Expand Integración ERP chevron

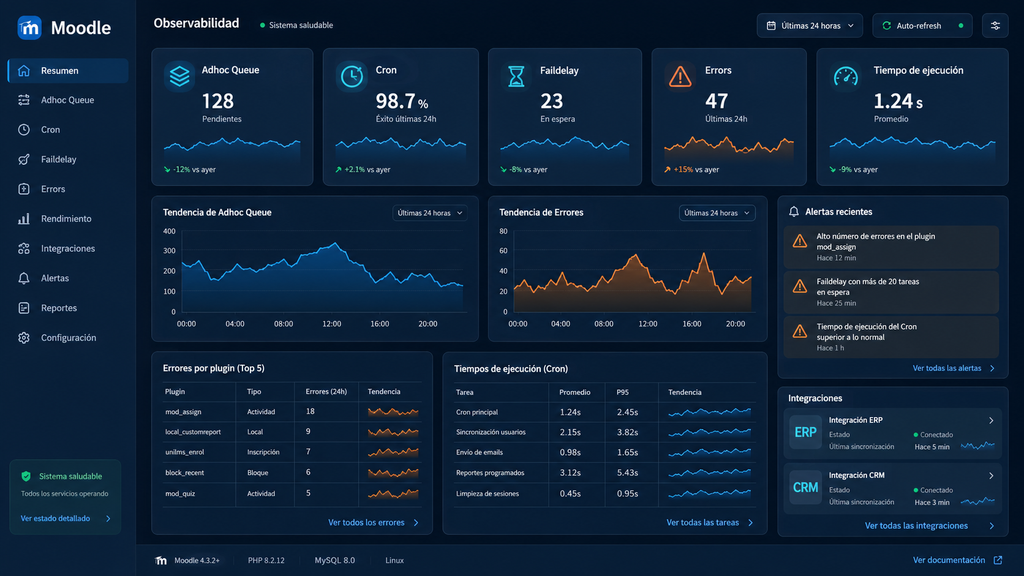coord(991,421)
